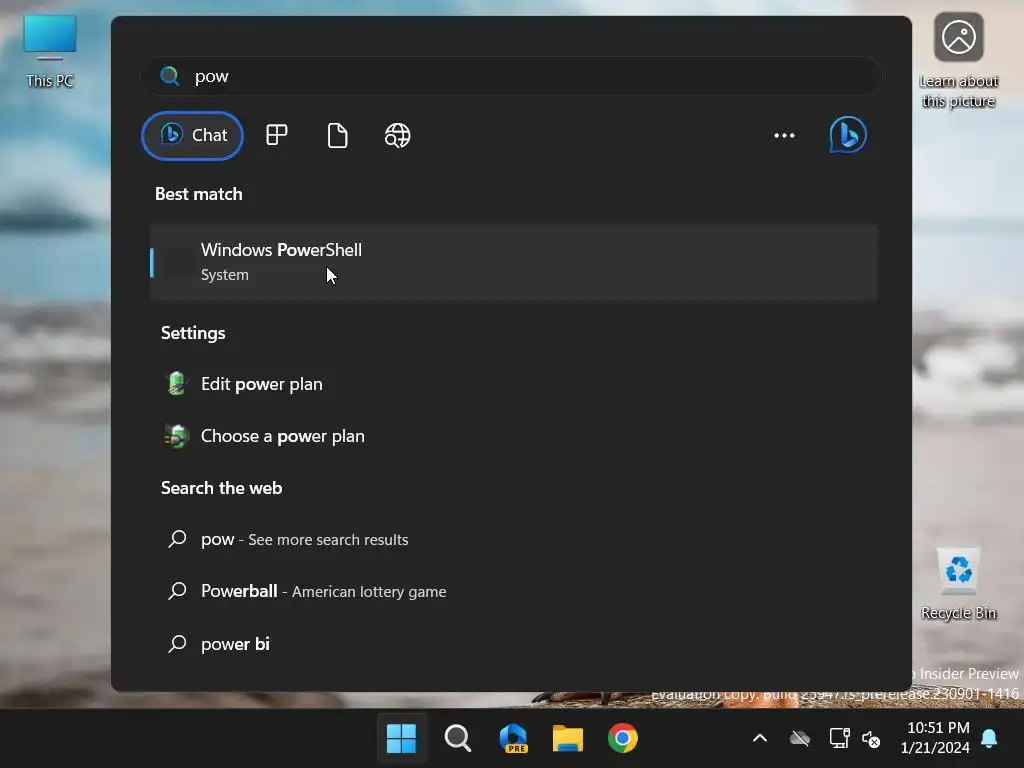
Task: Click the muted volume tray icon
Action: (871, 739)
